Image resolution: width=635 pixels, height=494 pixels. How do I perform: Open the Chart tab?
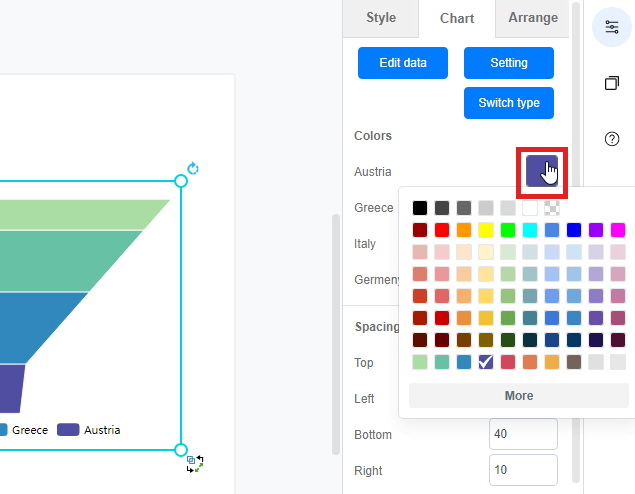pos(457,18)
